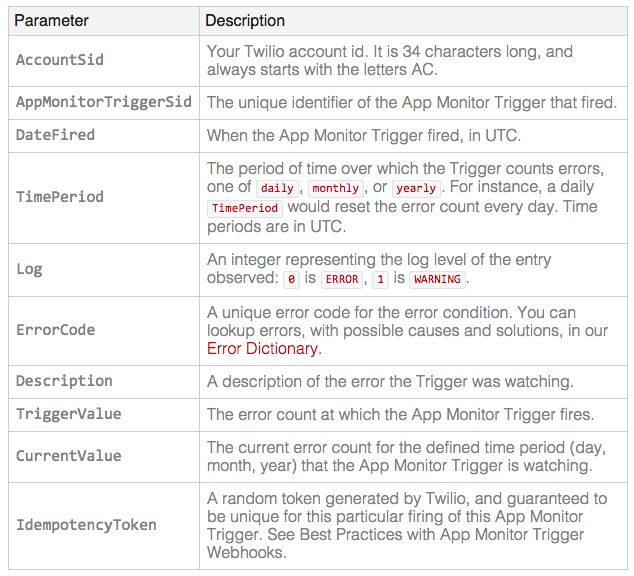Screen dimensions: 634x576
Task: Open the Error Dictionary link
Action: 262,348
